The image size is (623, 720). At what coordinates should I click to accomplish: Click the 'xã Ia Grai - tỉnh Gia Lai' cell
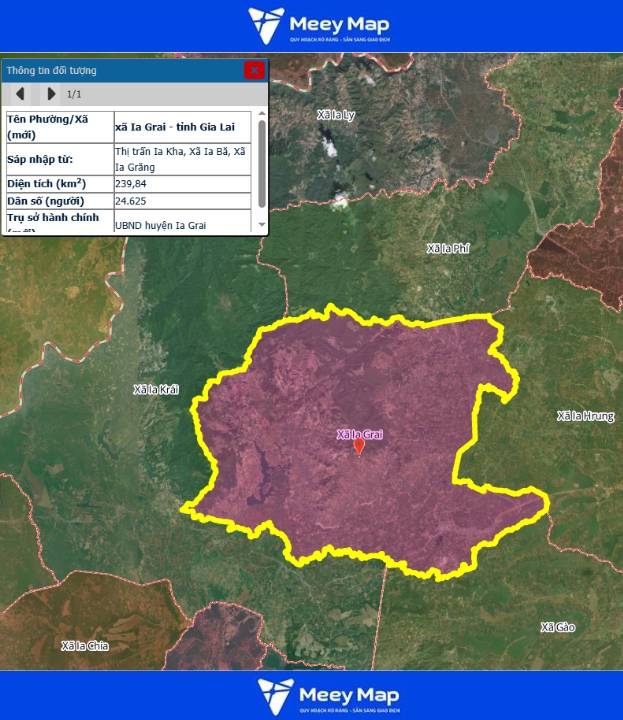pos(182,127)
